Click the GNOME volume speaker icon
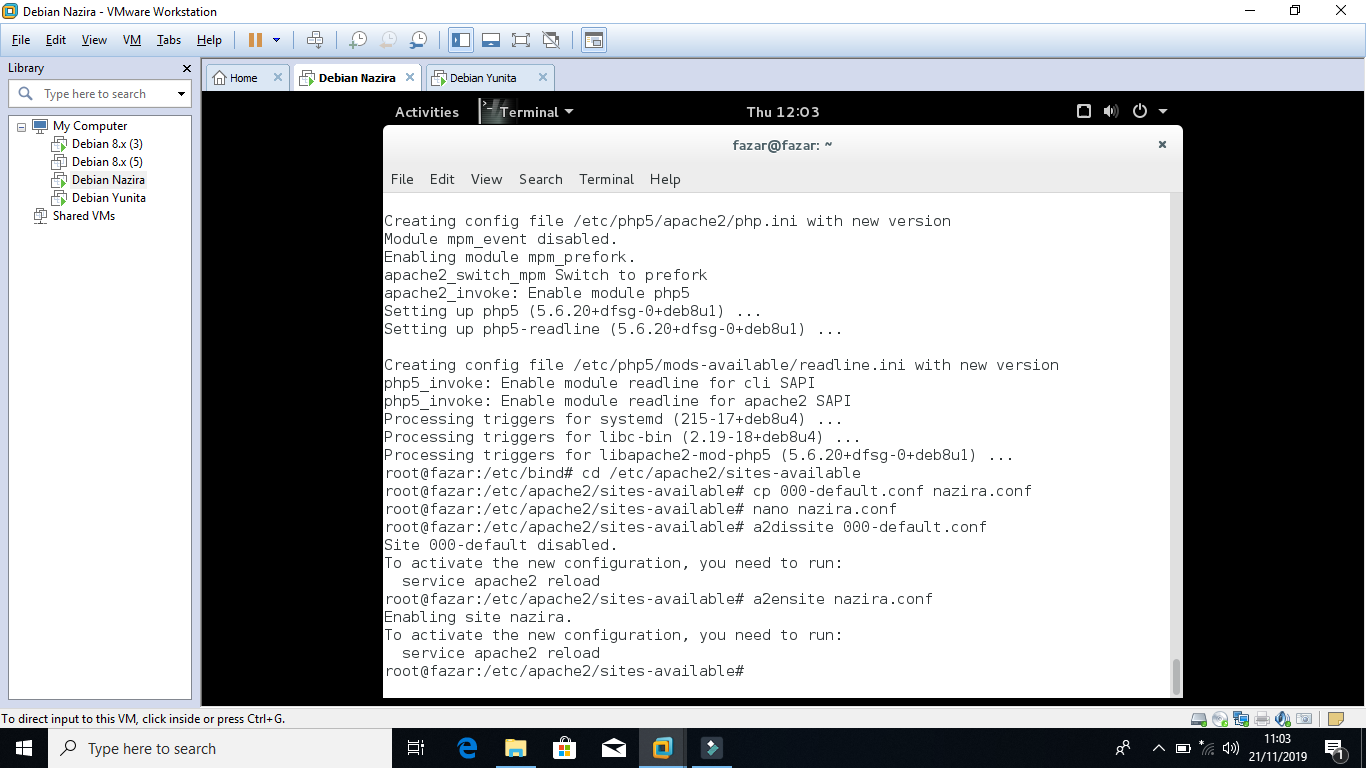 (x=1111, y=112)
